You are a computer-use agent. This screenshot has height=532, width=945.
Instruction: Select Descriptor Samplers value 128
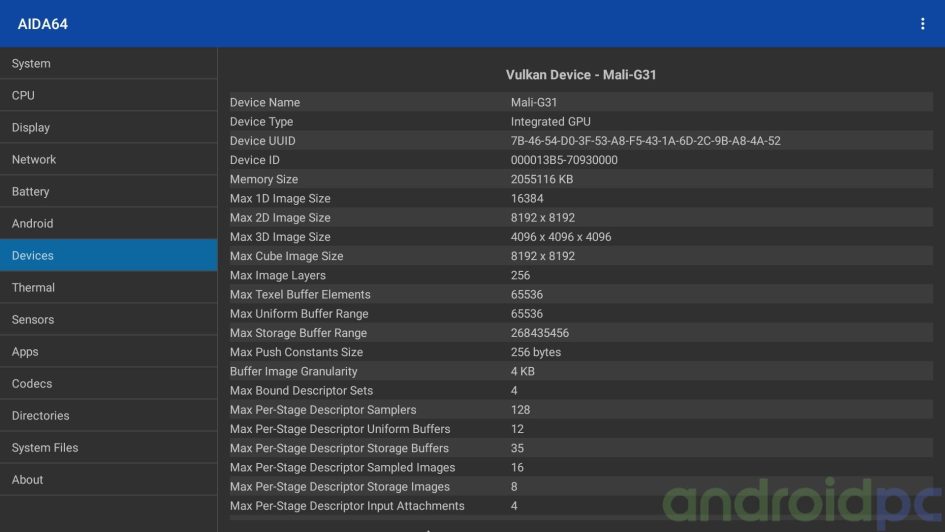520,410
